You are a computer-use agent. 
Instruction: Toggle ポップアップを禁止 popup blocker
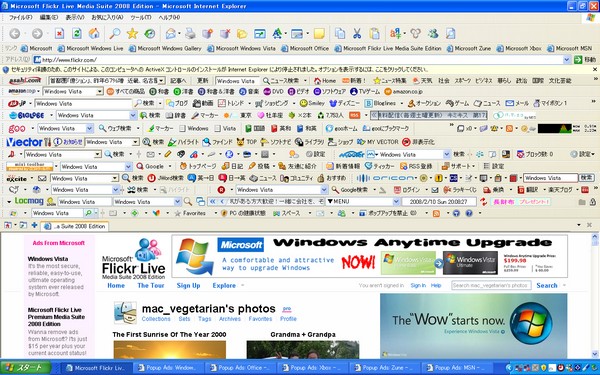click(x=388, y=213)
